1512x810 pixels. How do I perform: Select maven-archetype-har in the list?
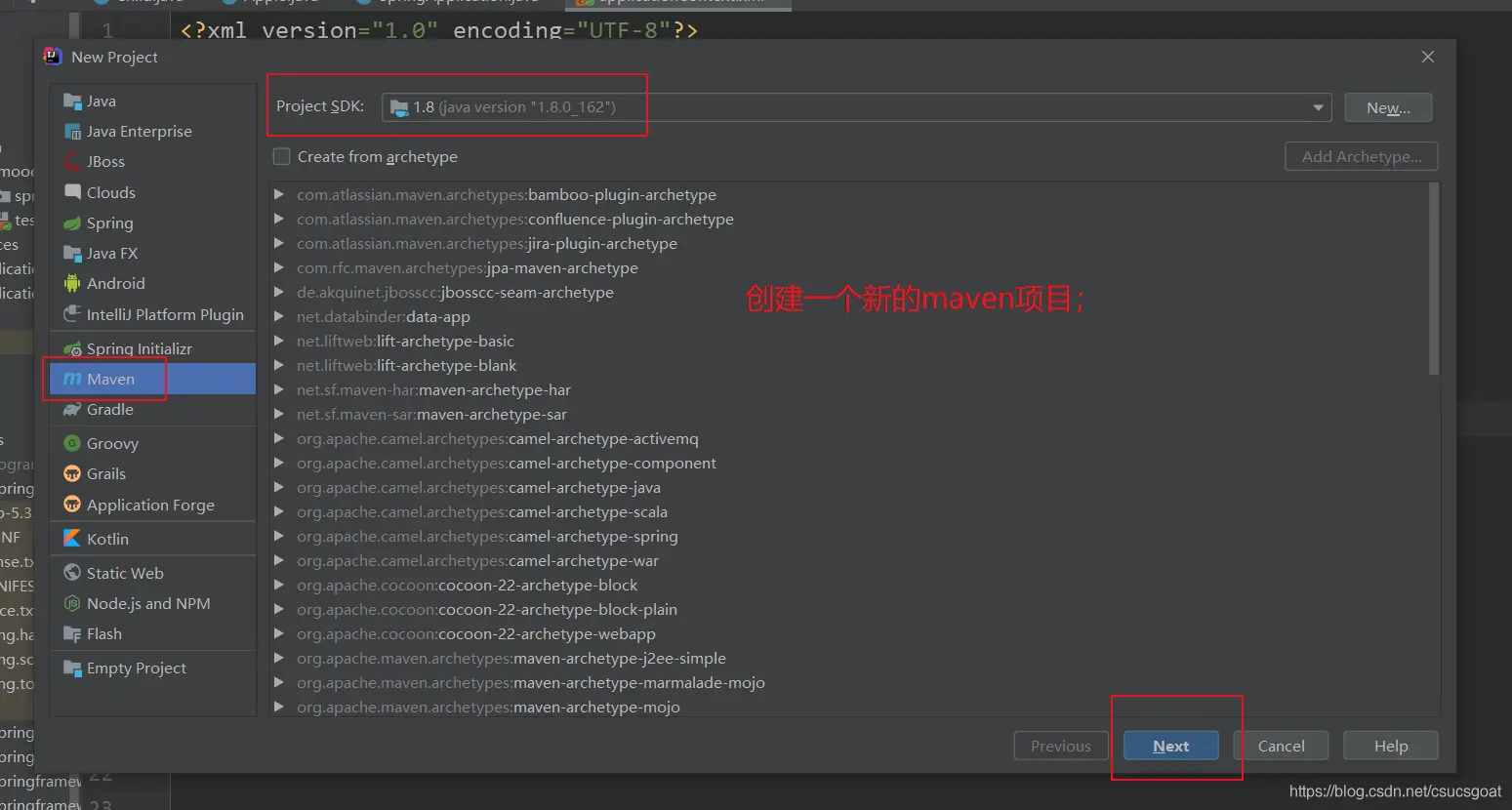pos(433,389)
